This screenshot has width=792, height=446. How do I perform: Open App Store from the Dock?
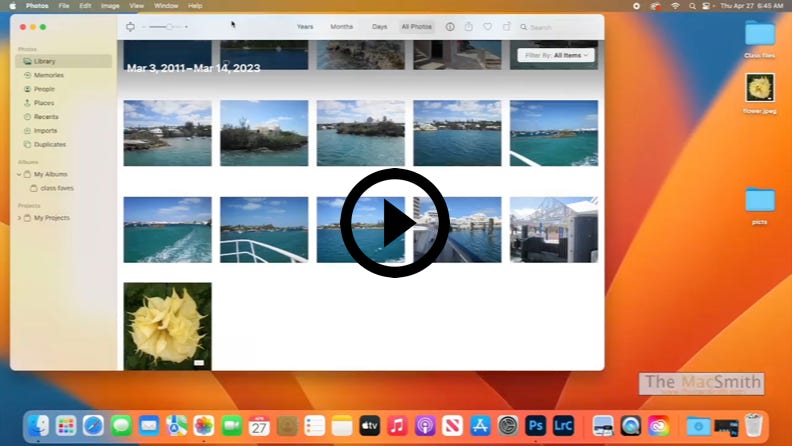480,426
